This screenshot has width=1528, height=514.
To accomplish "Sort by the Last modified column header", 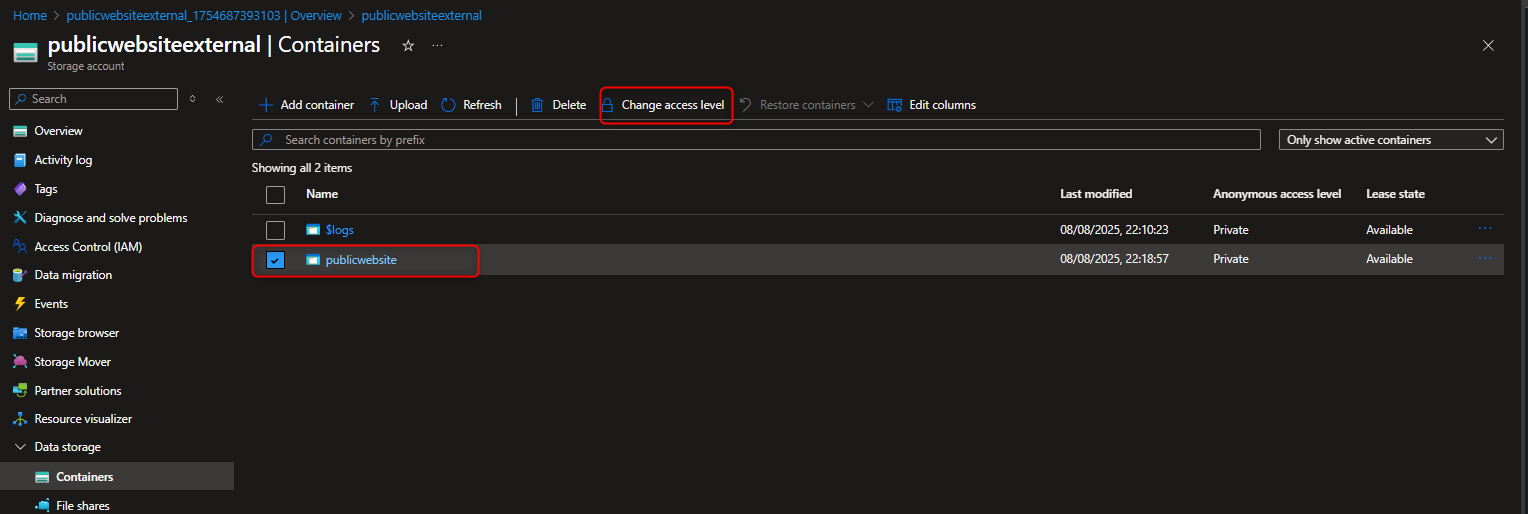I will [1096, 194].
